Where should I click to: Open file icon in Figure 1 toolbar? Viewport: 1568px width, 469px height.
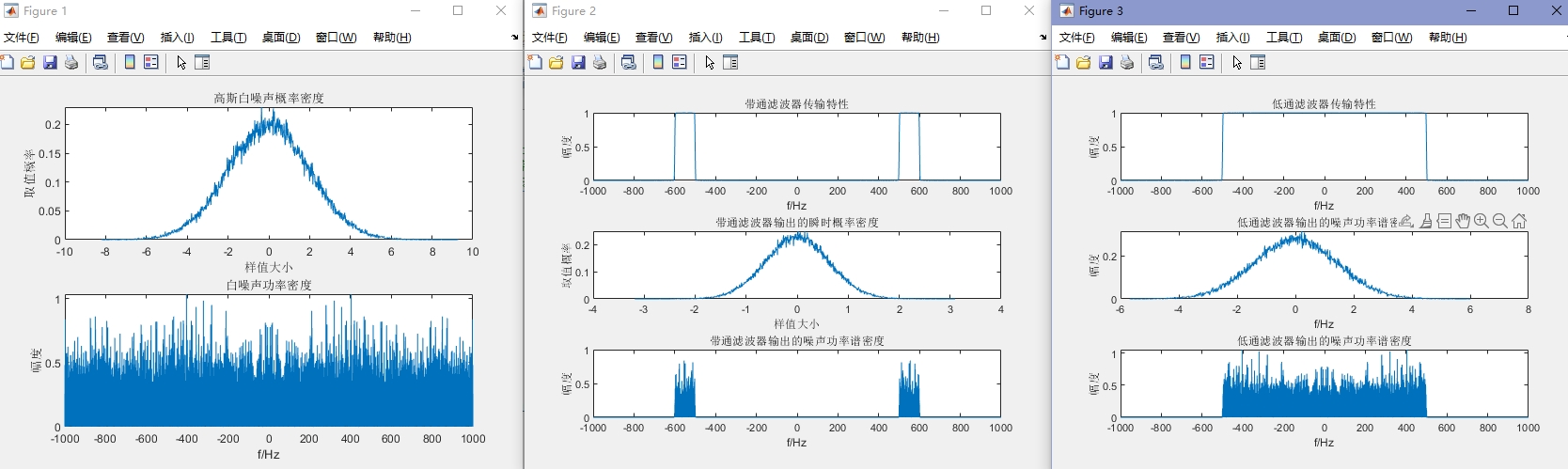pos(28,62)
